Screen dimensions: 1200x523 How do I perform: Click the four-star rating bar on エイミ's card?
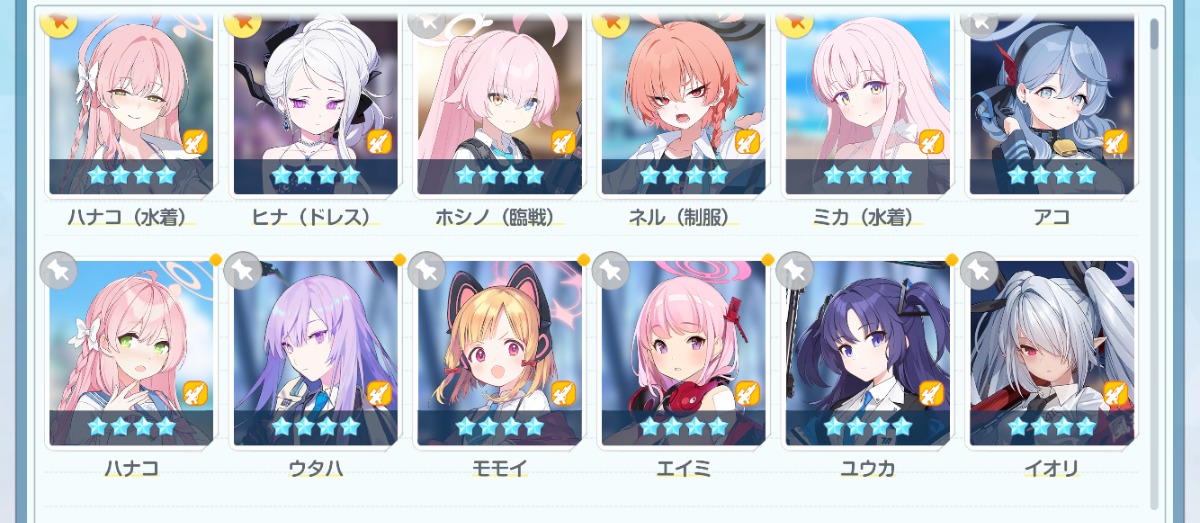click(684, 427)
